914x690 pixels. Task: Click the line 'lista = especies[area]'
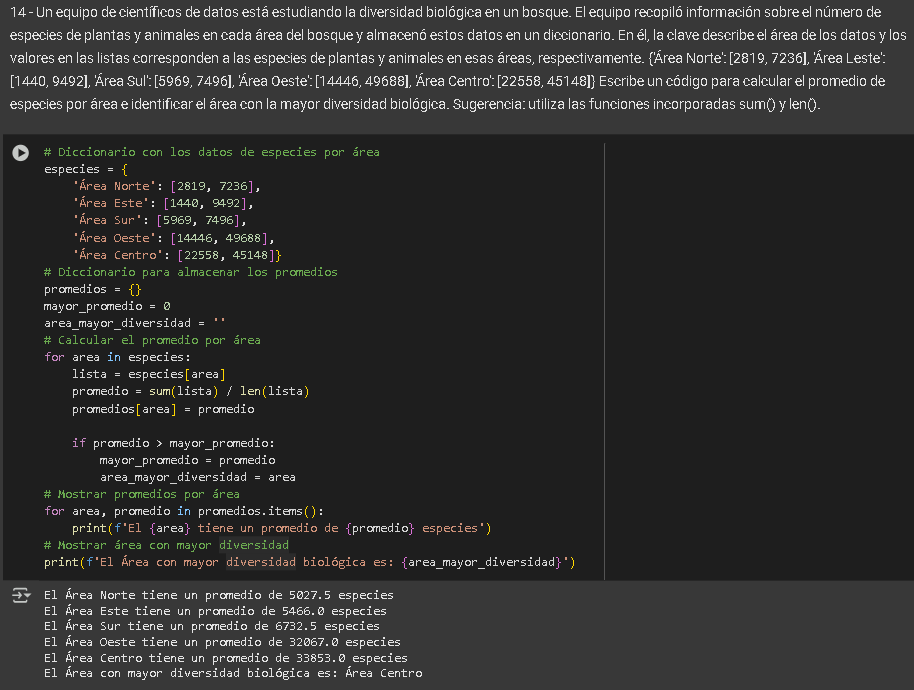(x=149, y=374)
